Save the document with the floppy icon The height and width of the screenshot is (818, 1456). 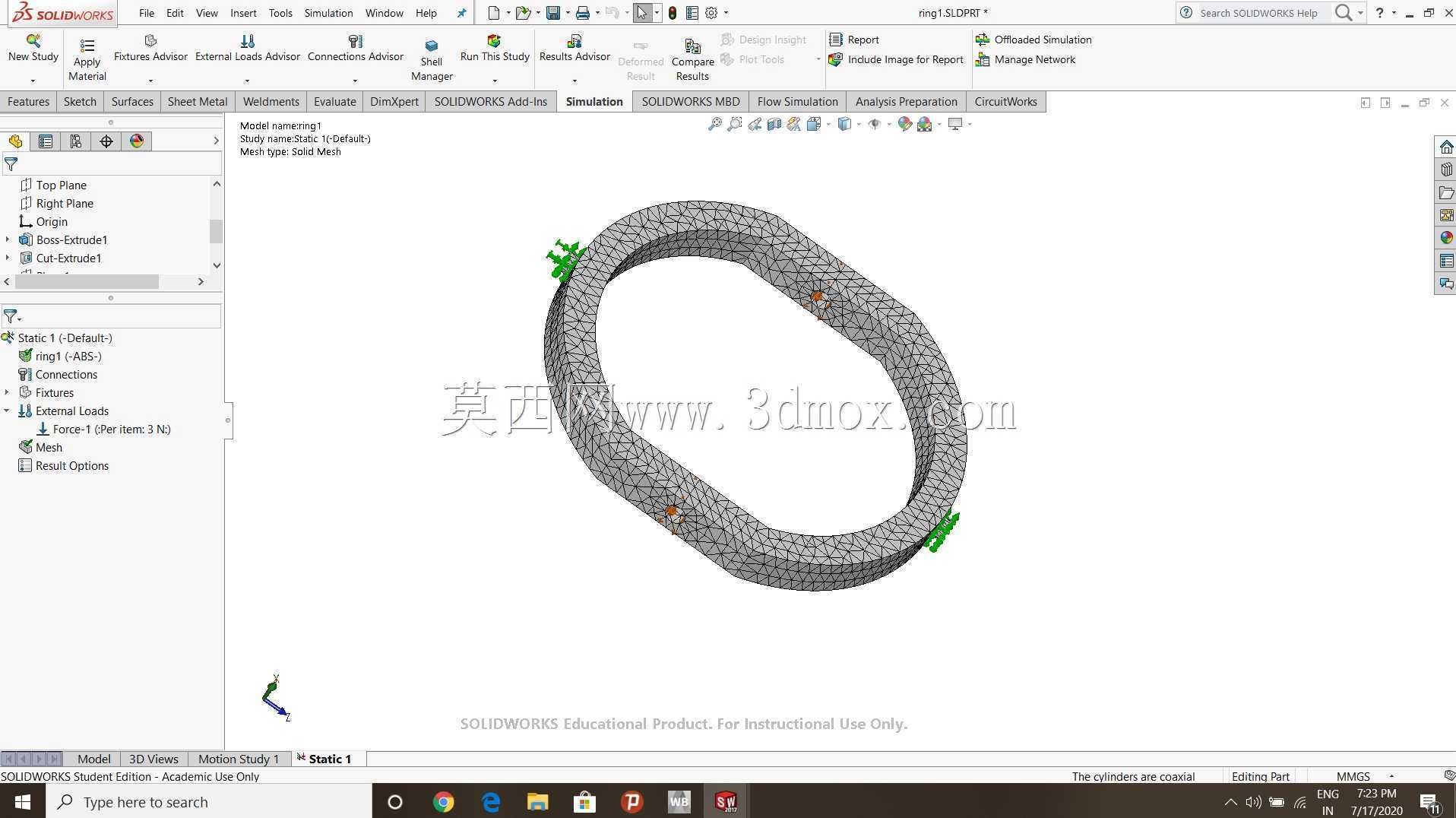coord(553,13)
